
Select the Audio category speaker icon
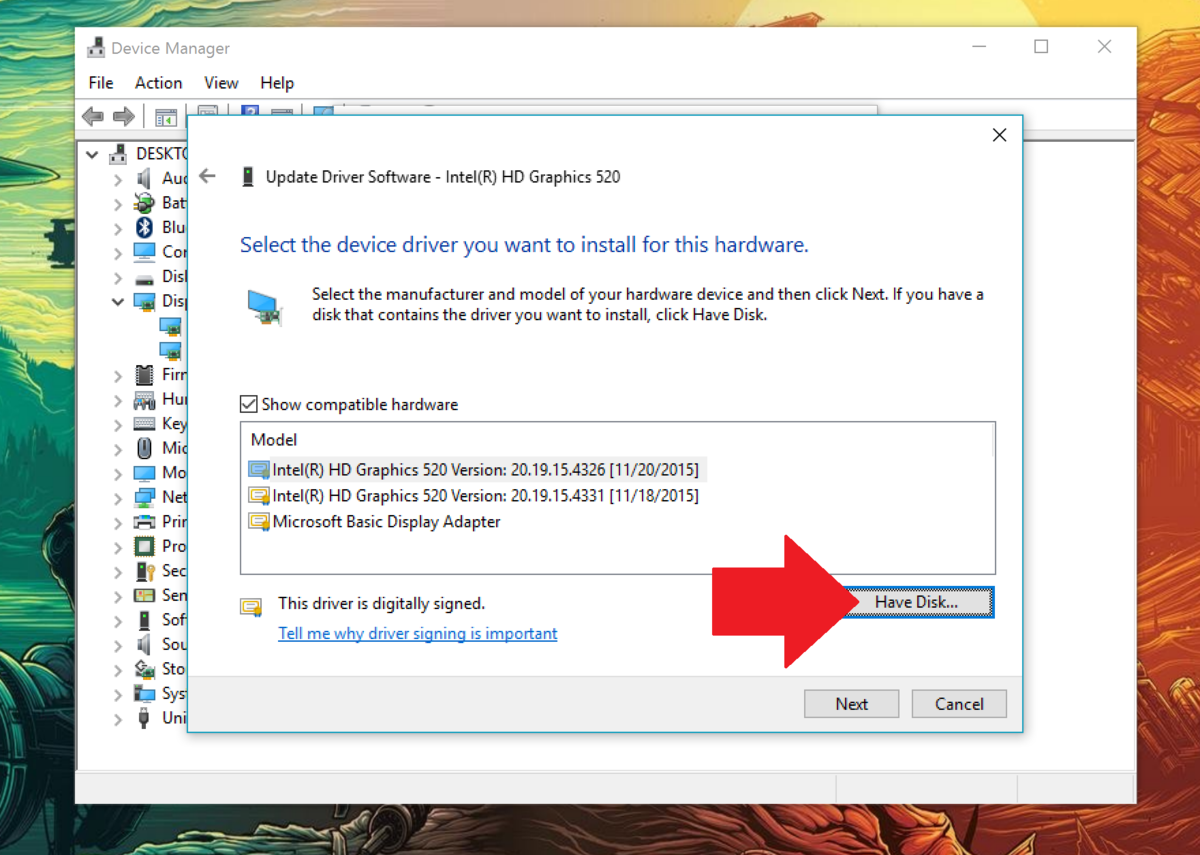pos(145,178)
